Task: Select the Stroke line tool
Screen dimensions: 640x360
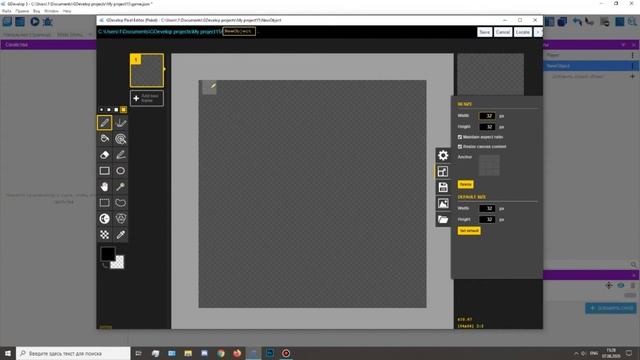Action: [120, 155]
